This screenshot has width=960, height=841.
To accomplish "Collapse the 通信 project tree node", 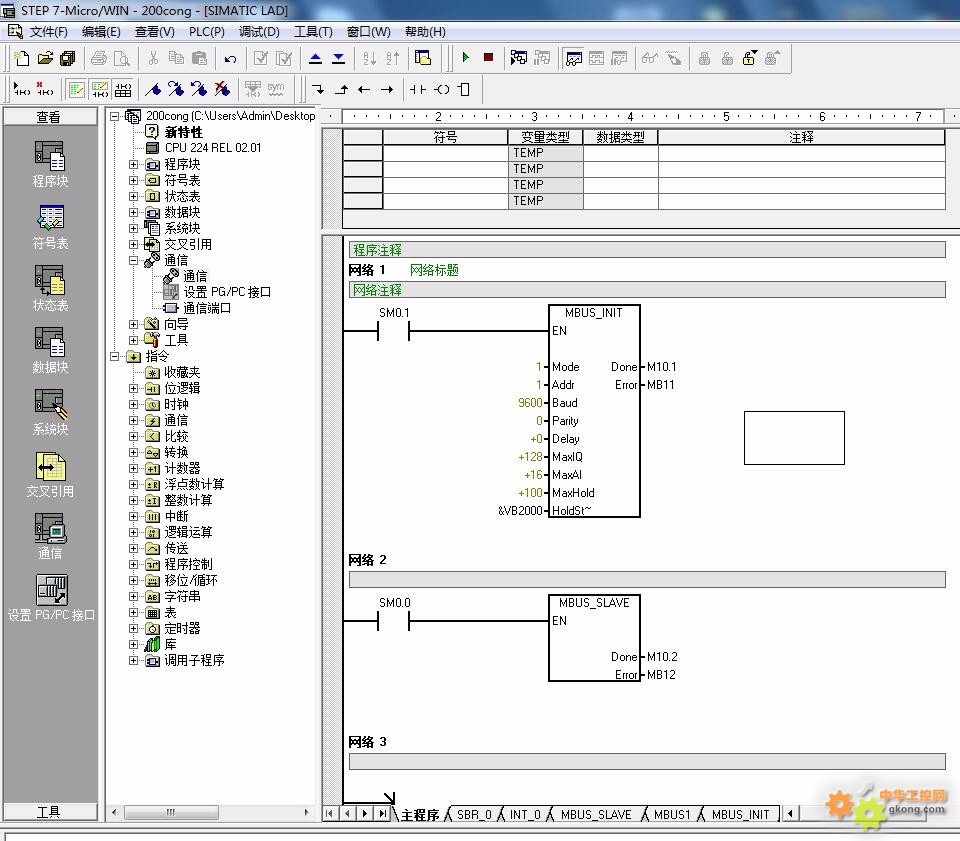I will pyautogui.click(x=133, y=260).
